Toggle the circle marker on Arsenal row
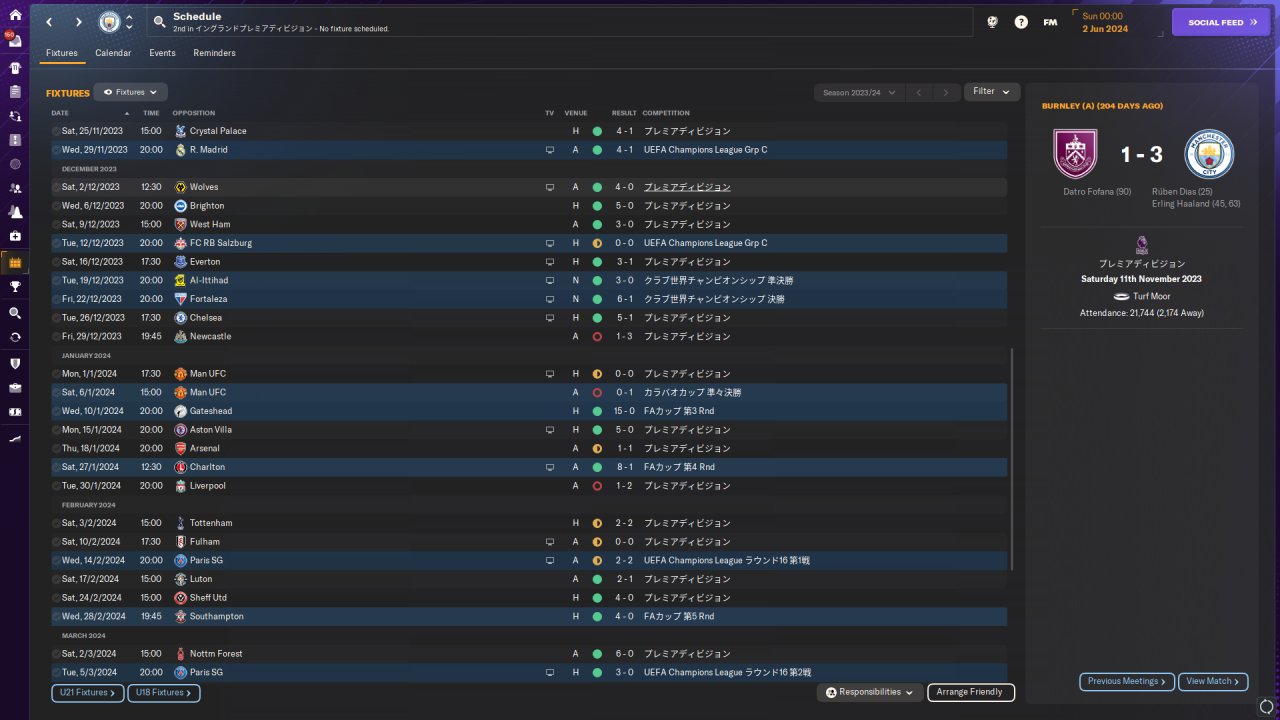The width and height of the screenshot is (1280, 720). (56, 449)
